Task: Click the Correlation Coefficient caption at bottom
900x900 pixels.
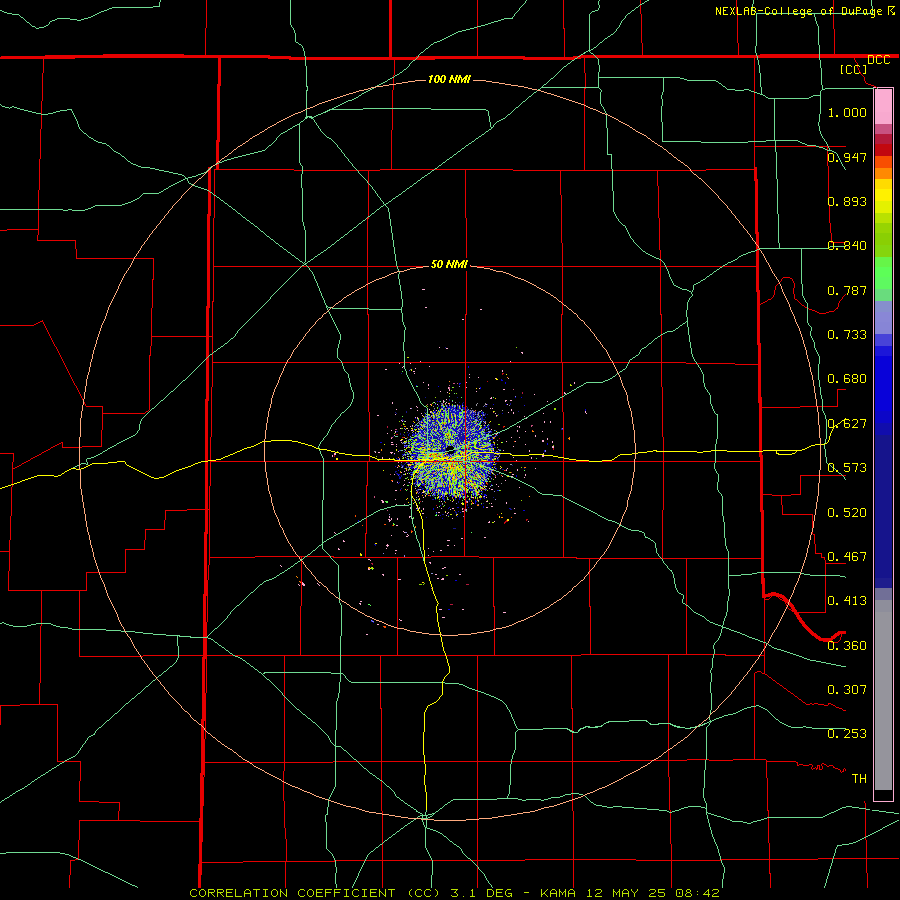Action: pyautogui.click(x=454, y=893)
